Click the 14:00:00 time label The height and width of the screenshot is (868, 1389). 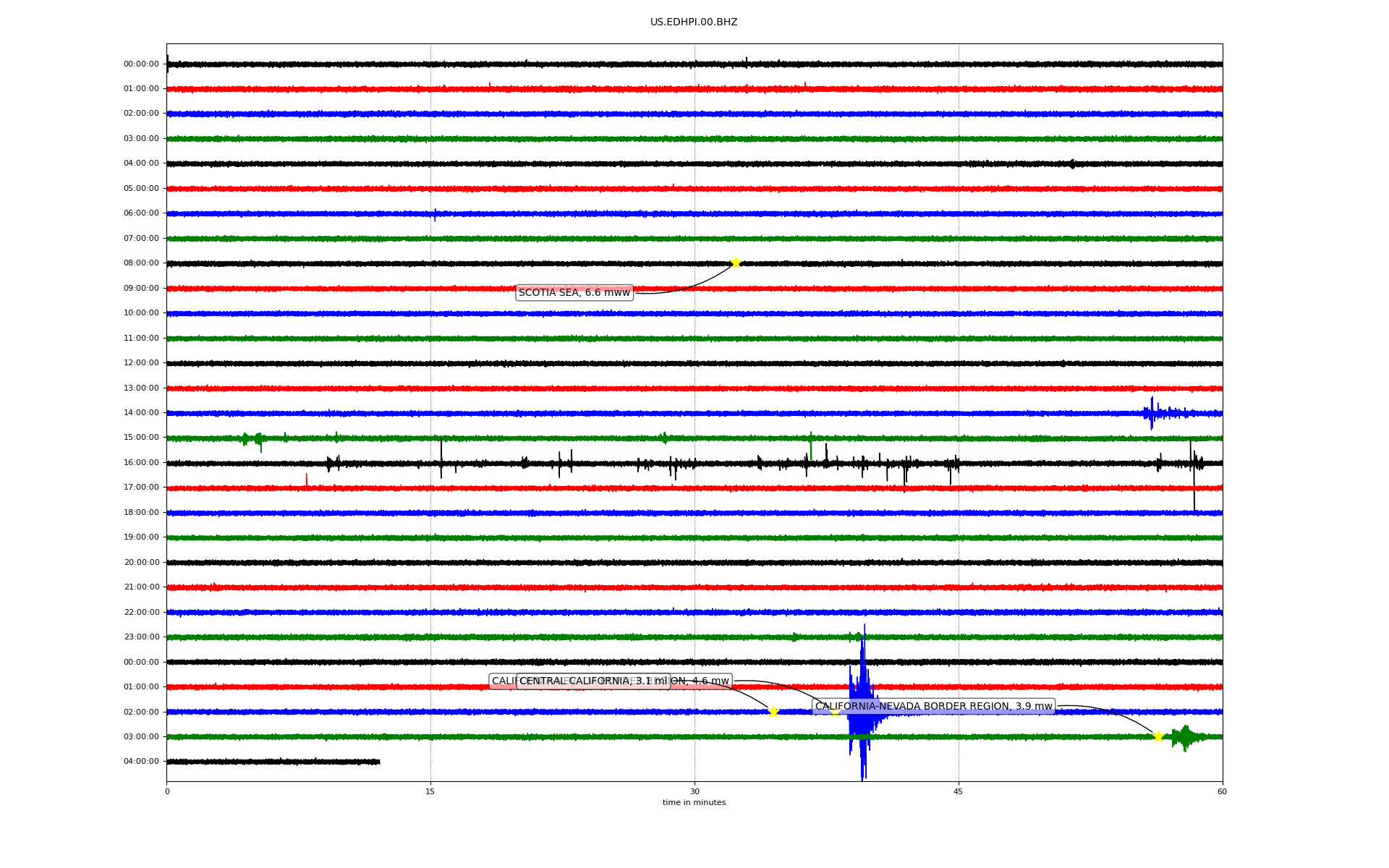pyautogui.click(x=141, y=413)
